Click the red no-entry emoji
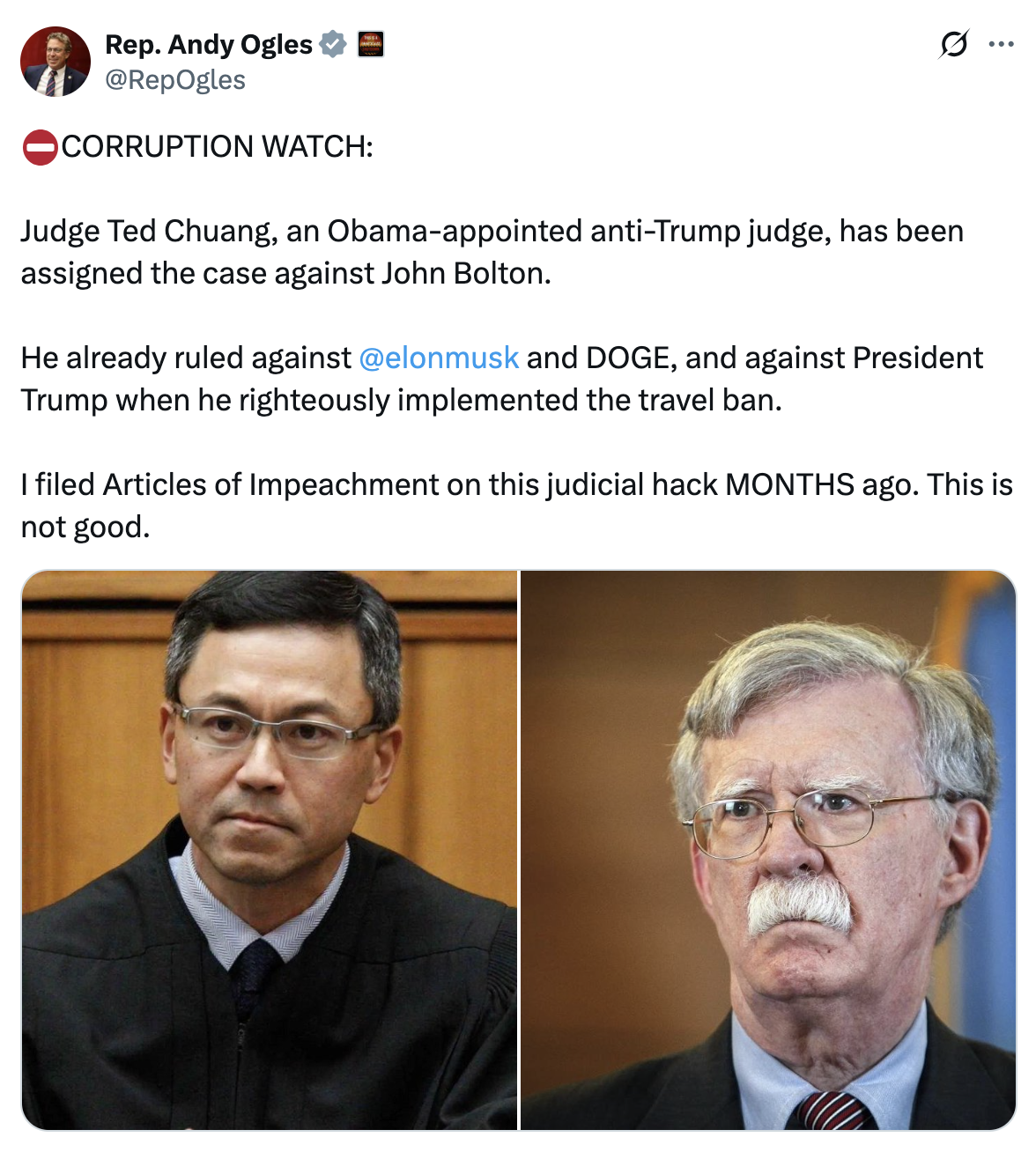 tap(41, 147)
